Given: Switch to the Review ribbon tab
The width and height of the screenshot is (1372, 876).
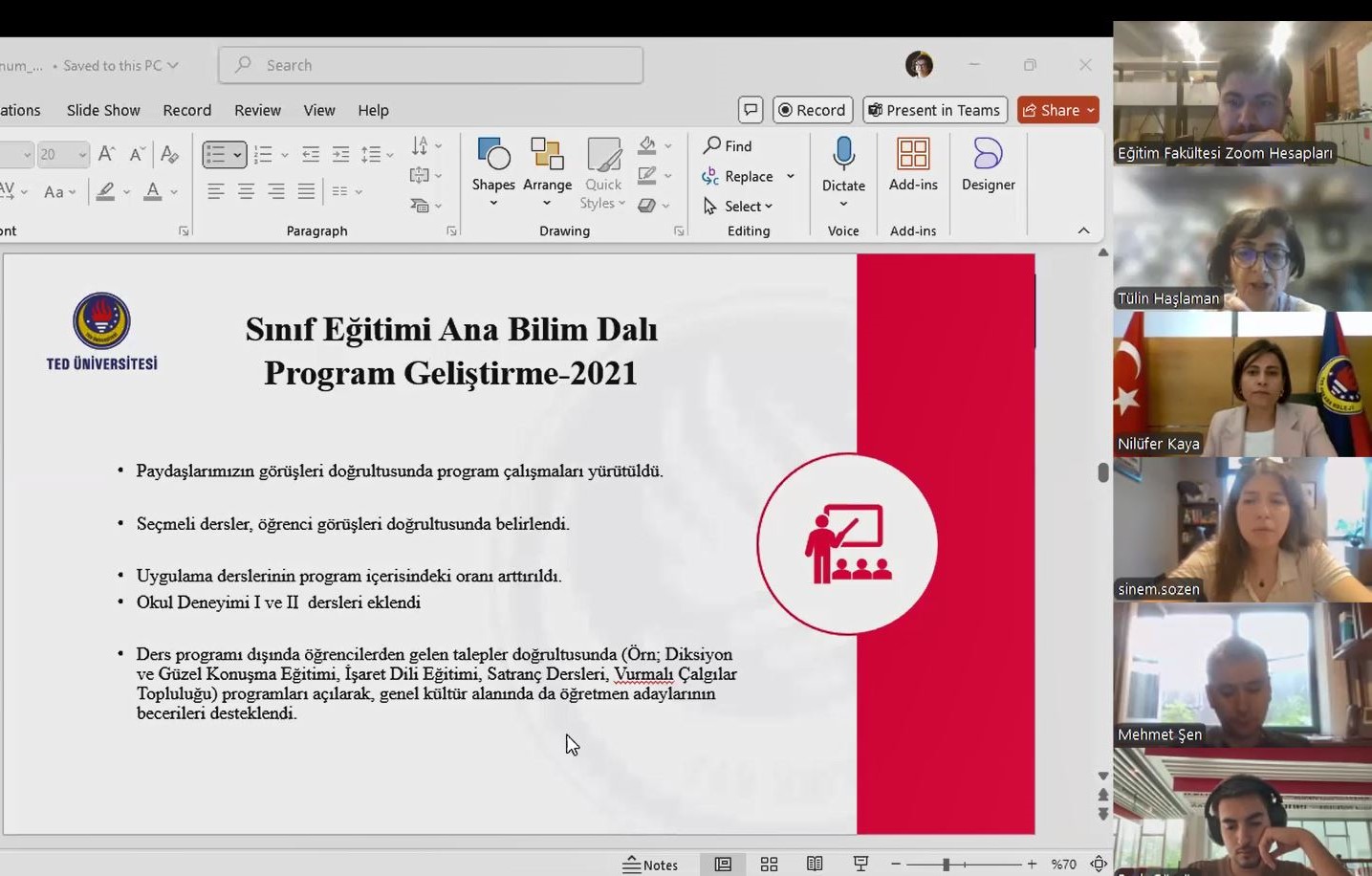Looking at the screenshot, I should coord(257,110).
